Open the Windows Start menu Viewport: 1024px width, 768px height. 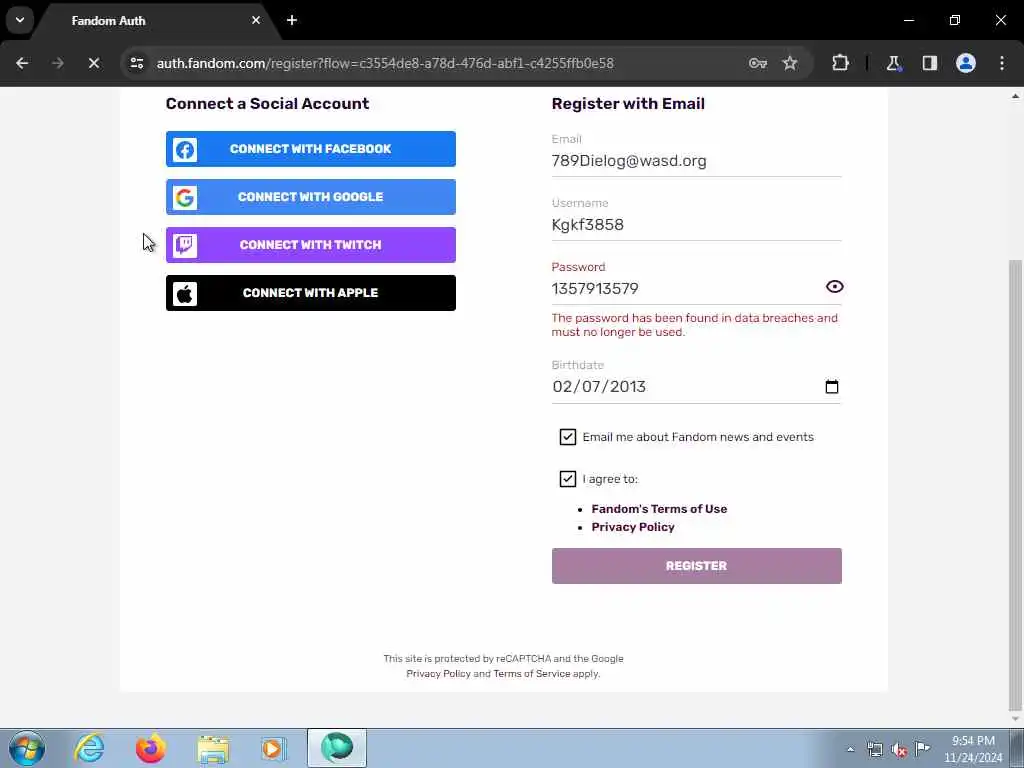27,748
